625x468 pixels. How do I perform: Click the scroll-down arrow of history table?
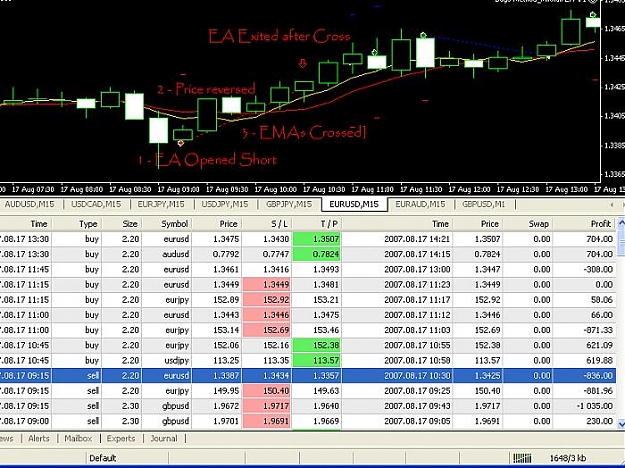(x=621, y=423)
